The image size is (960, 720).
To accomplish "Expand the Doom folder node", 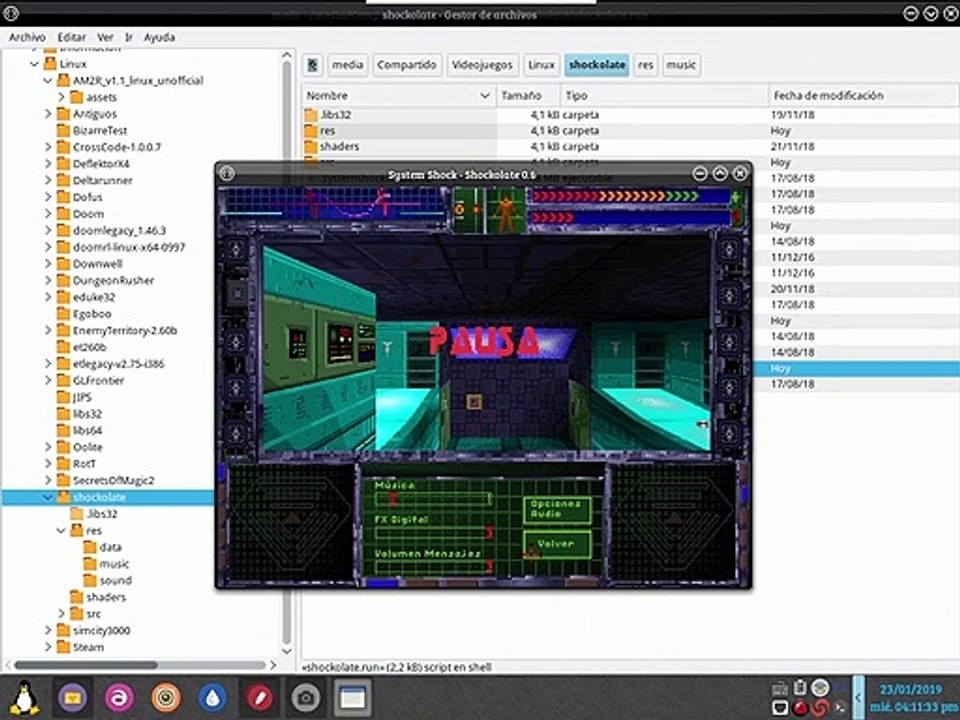I will coord(48,214).
